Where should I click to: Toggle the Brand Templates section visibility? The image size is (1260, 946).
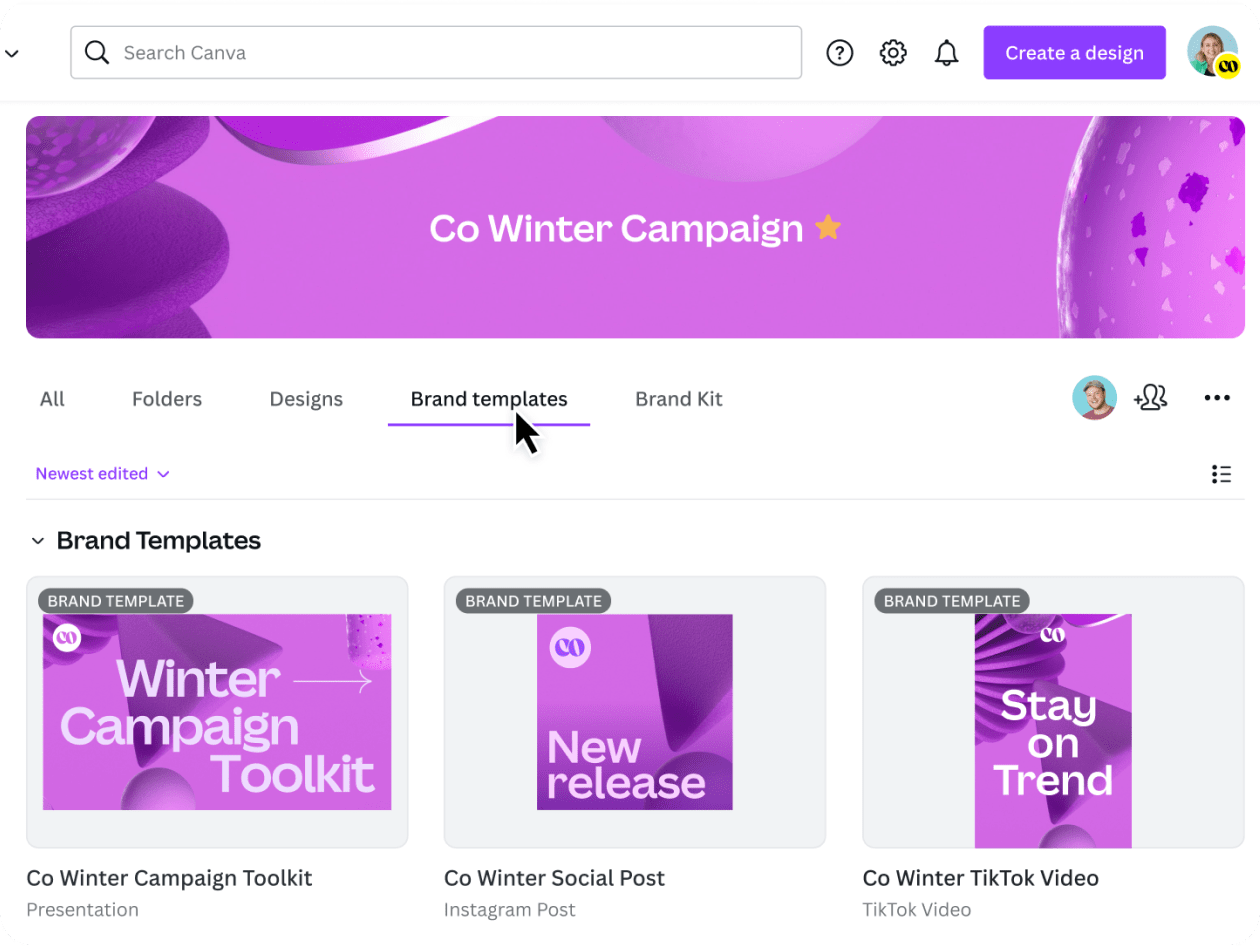click(x=38, y=541)
